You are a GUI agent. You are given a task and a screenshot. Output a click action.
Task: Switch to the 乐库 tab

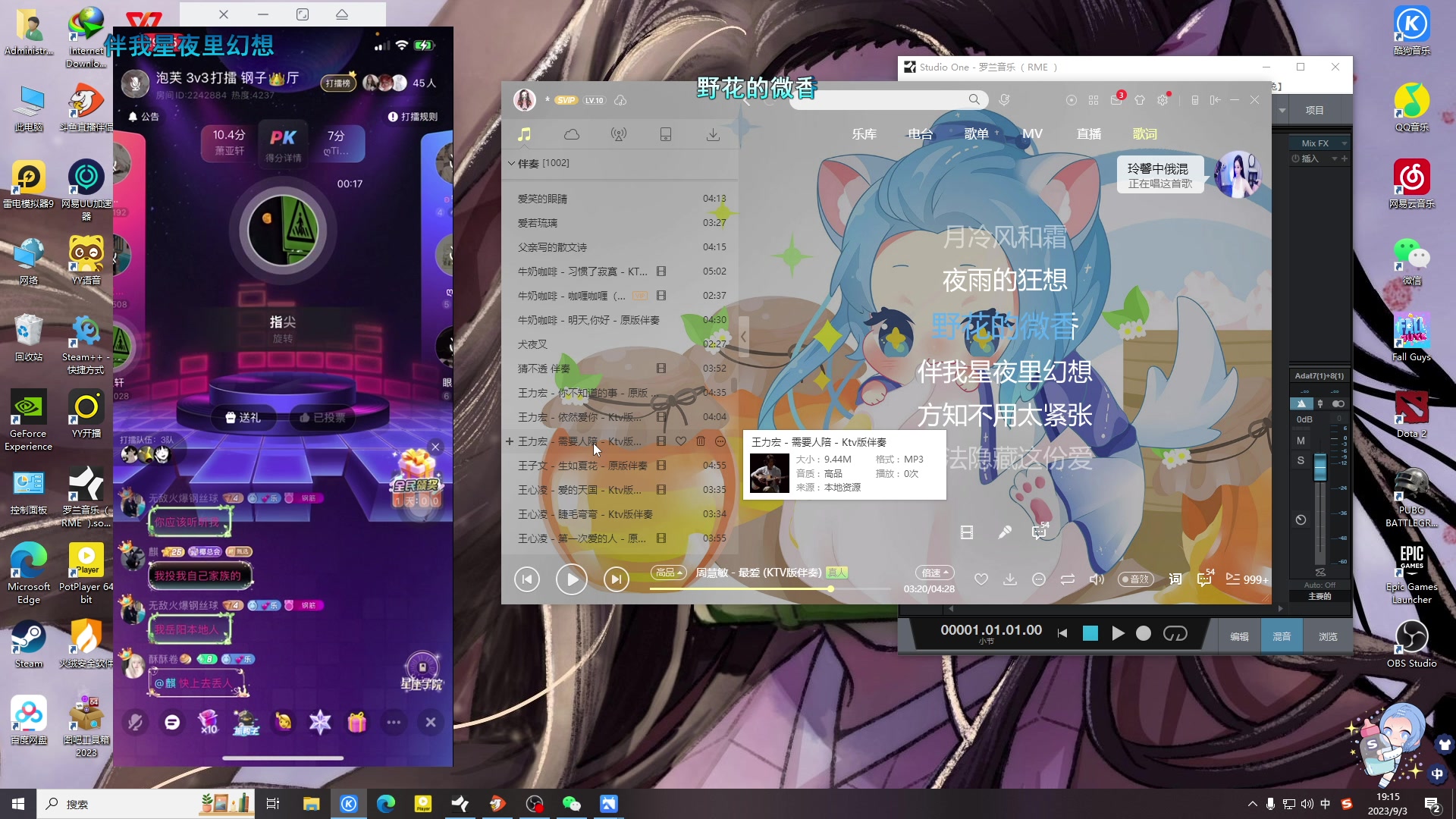tap(864, 134)
